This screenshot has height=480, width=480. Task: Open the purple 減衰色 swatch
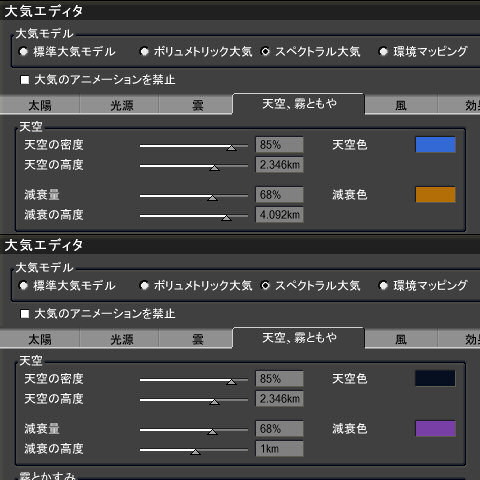pyautogui.click(x=435, y=429)
